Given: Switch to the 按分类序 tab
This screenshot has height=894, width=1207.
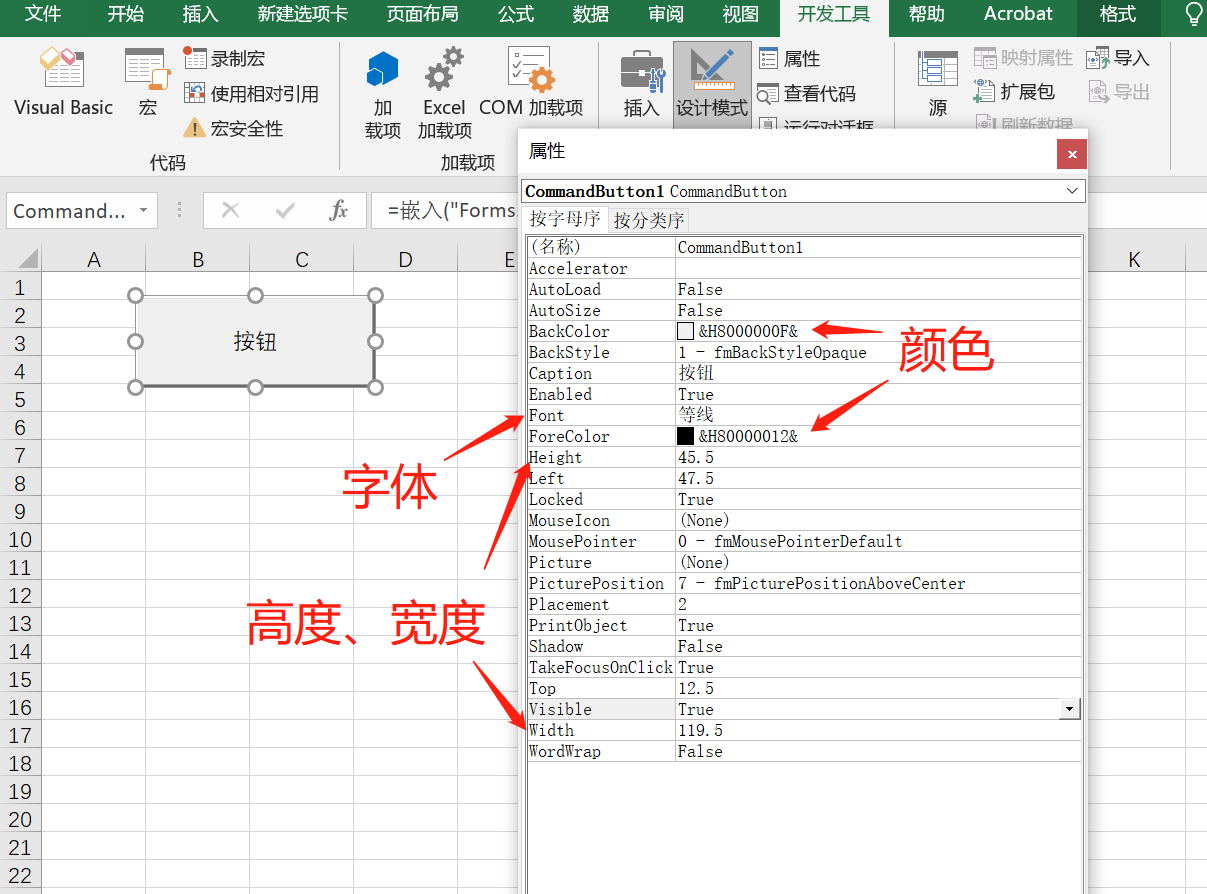Looking at the screenshot, I should pyautogui.click(x=646, y=218).
